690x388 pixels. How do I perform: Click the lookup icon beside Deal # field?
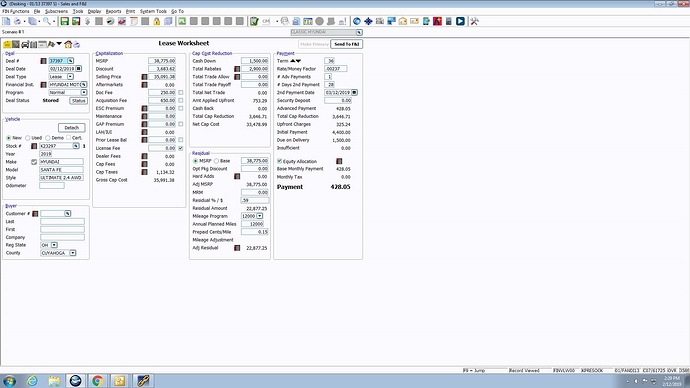(71, 61)
